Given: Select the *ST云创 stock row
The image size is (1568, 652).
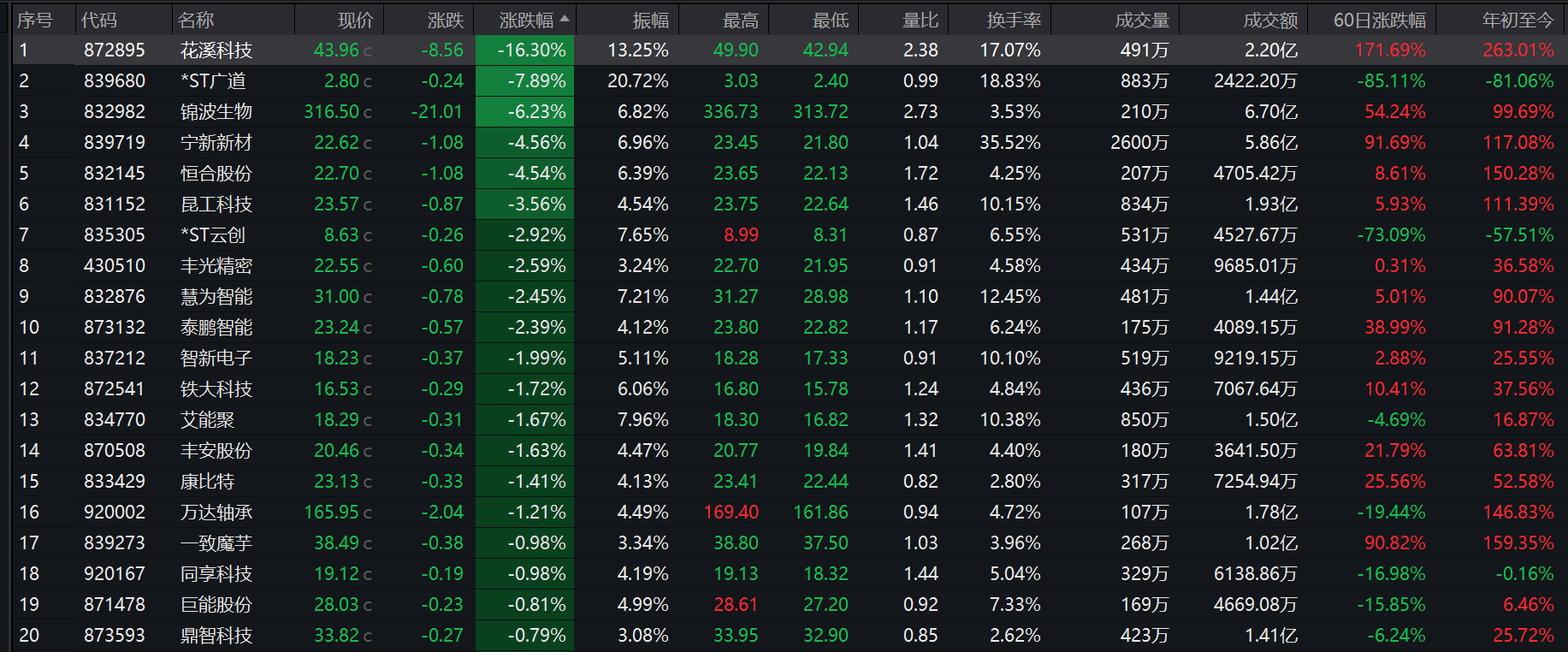Looking at the screenshot, I should pos(784,235).
